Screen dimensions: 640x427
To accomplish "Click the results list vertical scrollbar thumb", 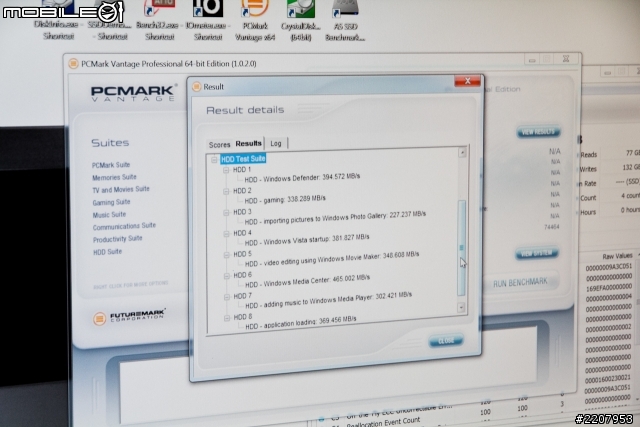I will (x=462, y=248).
